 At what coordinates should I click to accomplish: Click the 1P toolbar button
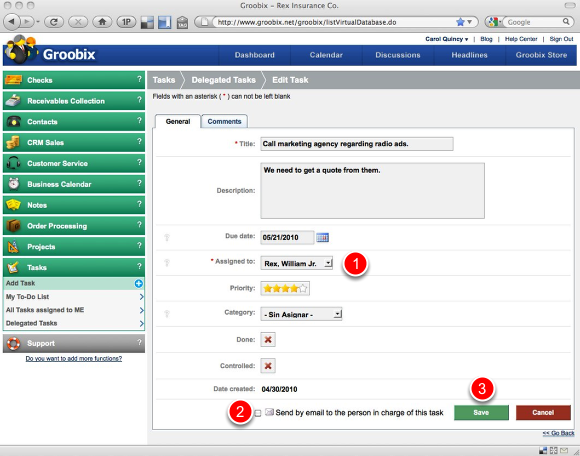pos(126,22)
